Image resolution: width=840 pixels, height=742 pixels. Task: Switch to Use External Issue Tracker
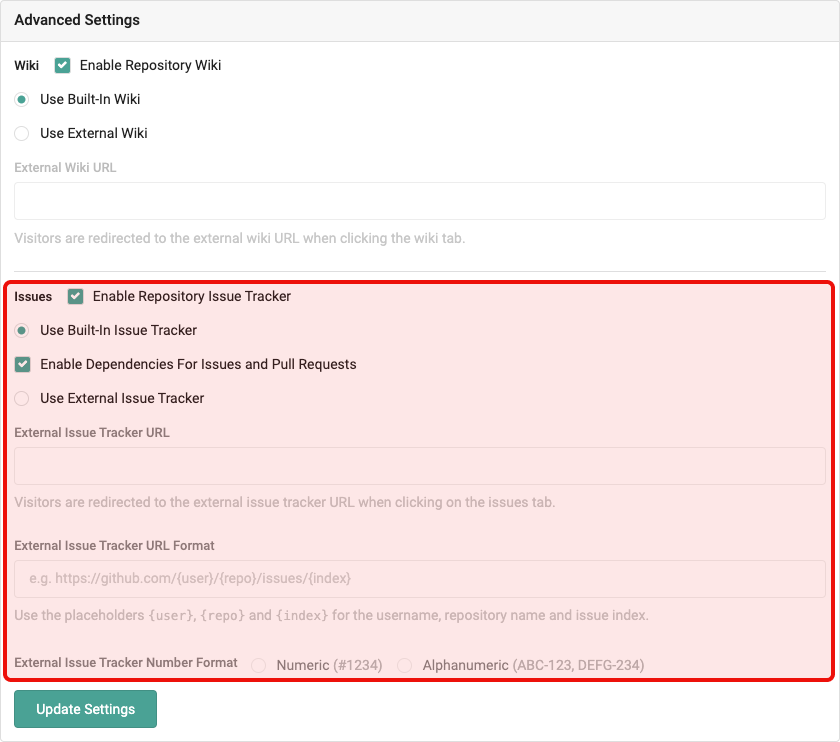(22, 398)
